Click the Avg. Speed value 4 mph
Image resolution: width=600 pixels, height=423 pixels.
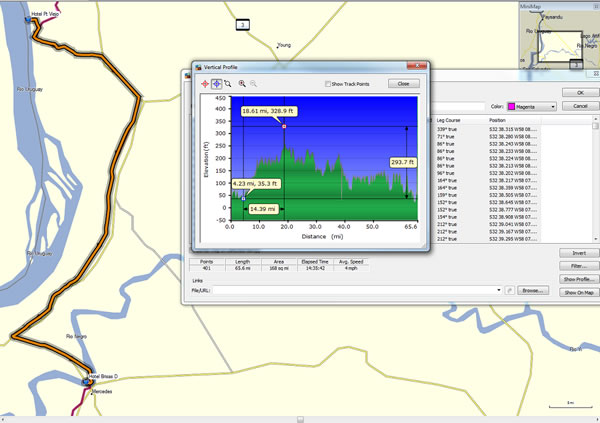pos(351,268)
